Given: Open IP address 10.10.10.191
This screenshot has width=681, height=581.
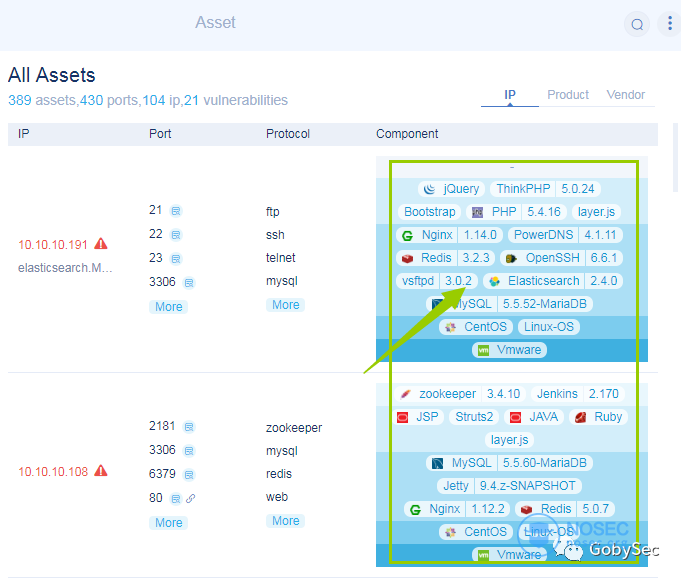Looking at the screenshot, I should click(53, 244).
